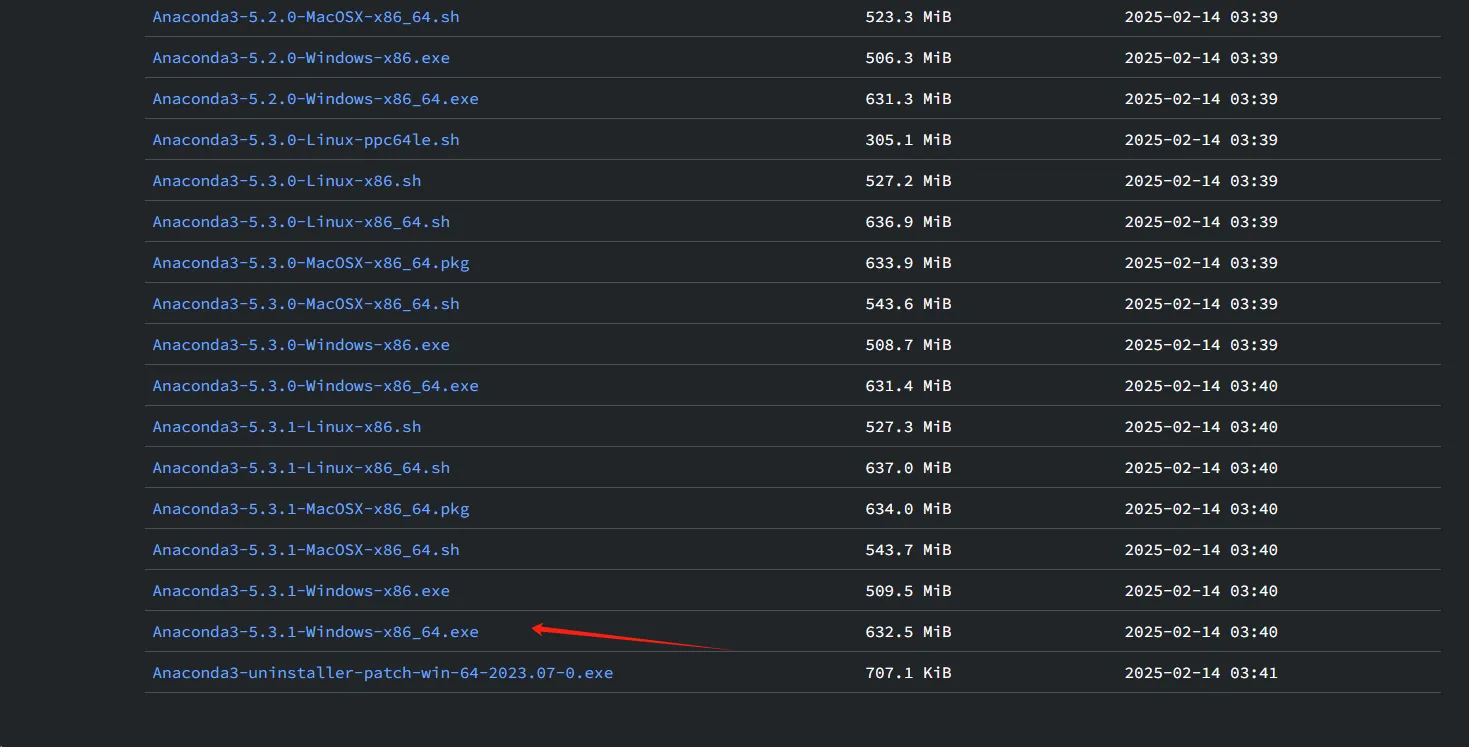1469x747 pixels.
Task: Click the 636.9 MiB size value
Action: (908, 222)
